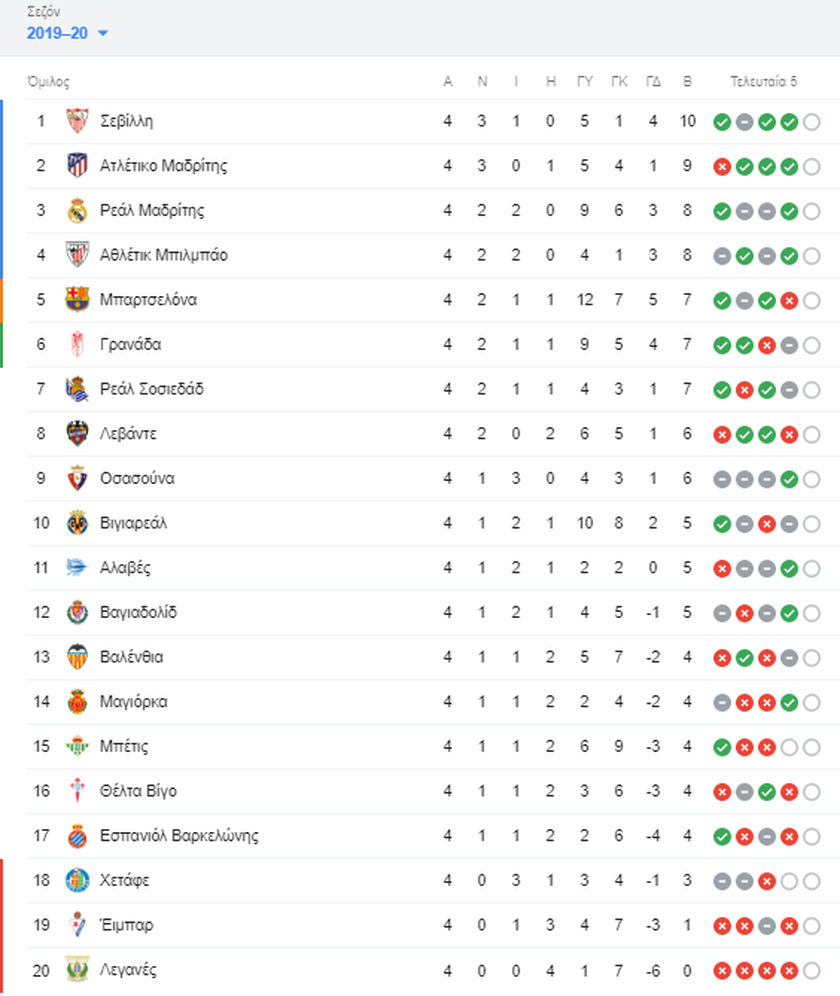This screenshot has width=840, height=996.
Task: Click the Τελευταία 5 column header
Action: click(763, 81)
